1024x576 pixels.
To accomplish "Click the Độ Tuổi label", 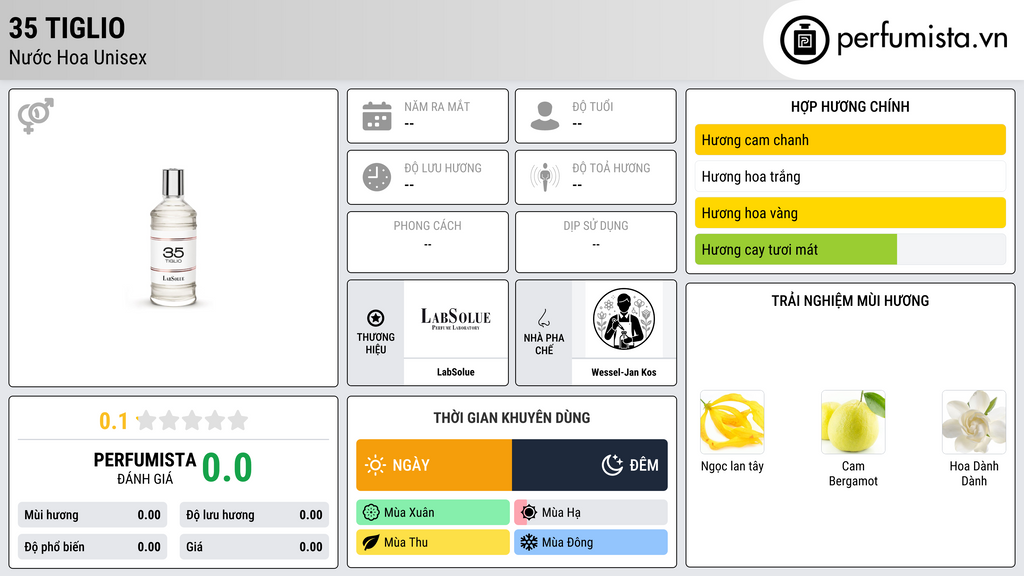I will click(593, 106).
